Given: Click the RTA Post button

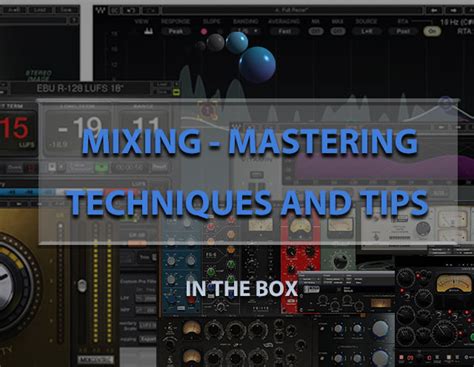Looking at the screenshot, I should coord(403,31).
